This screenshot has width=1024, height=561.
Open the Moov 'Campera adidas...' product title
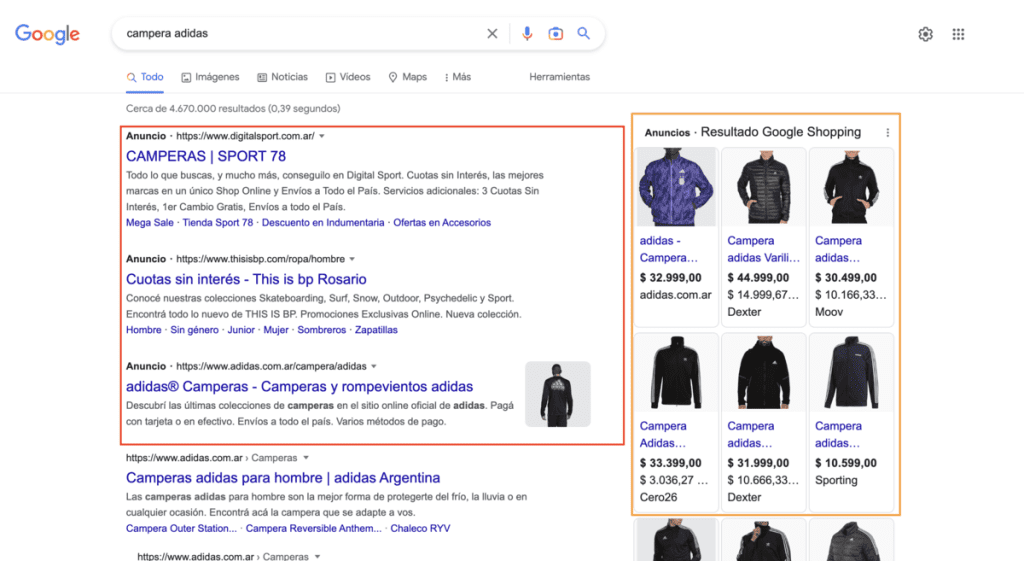point(838,249)
